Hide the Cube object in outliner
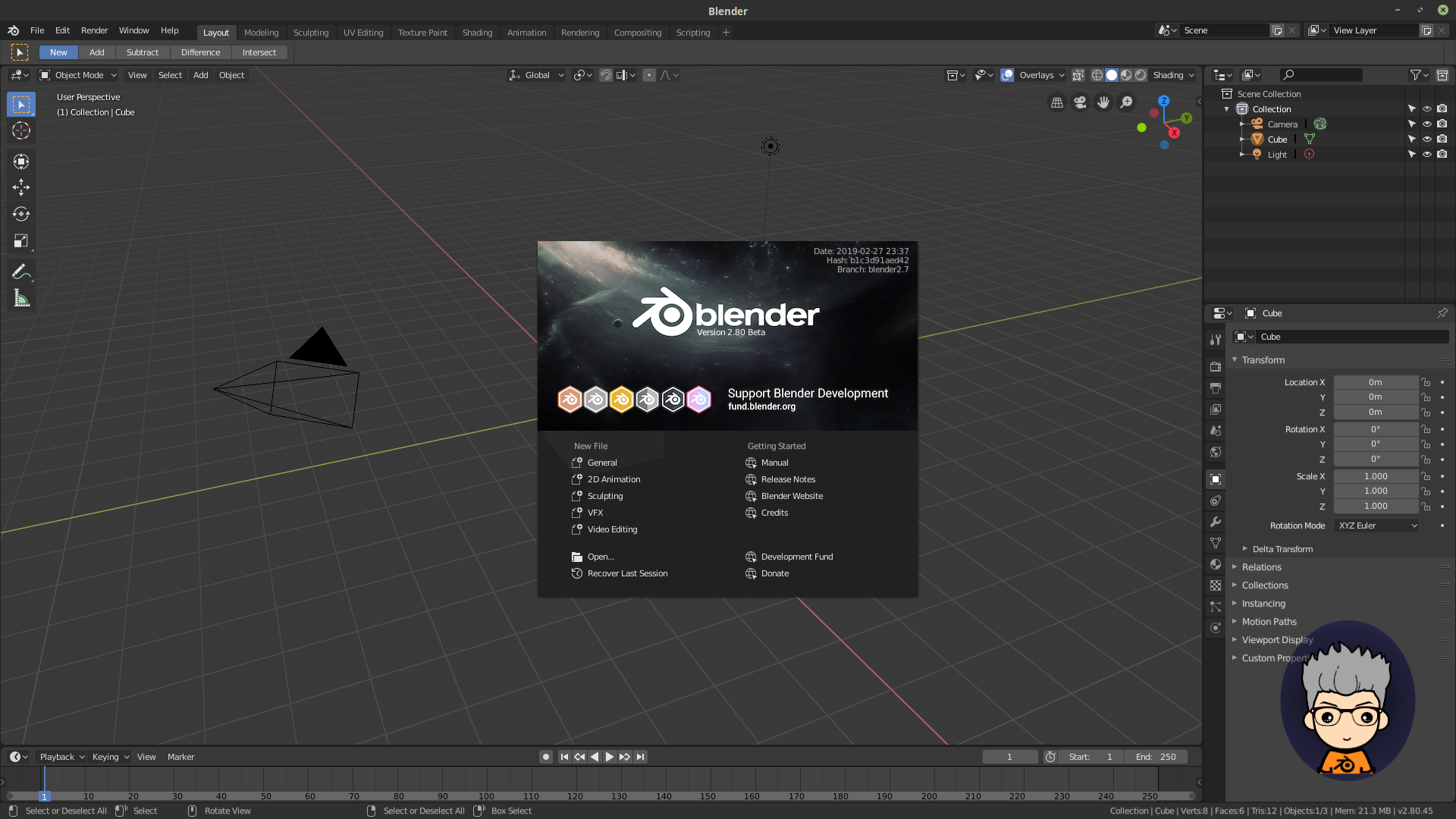This screenshot has height=819, width=1456. [1426, 140]
